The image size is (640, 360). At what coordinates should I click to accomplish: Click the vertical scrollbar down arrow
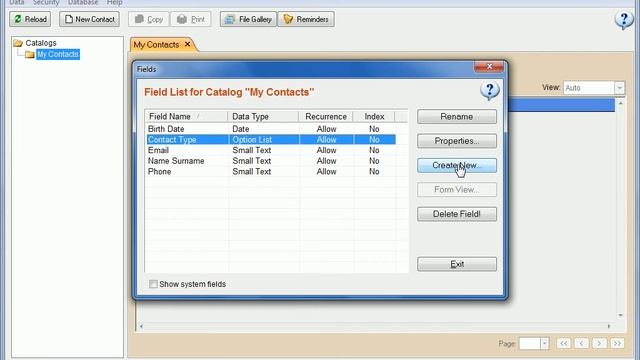point(620,315)
